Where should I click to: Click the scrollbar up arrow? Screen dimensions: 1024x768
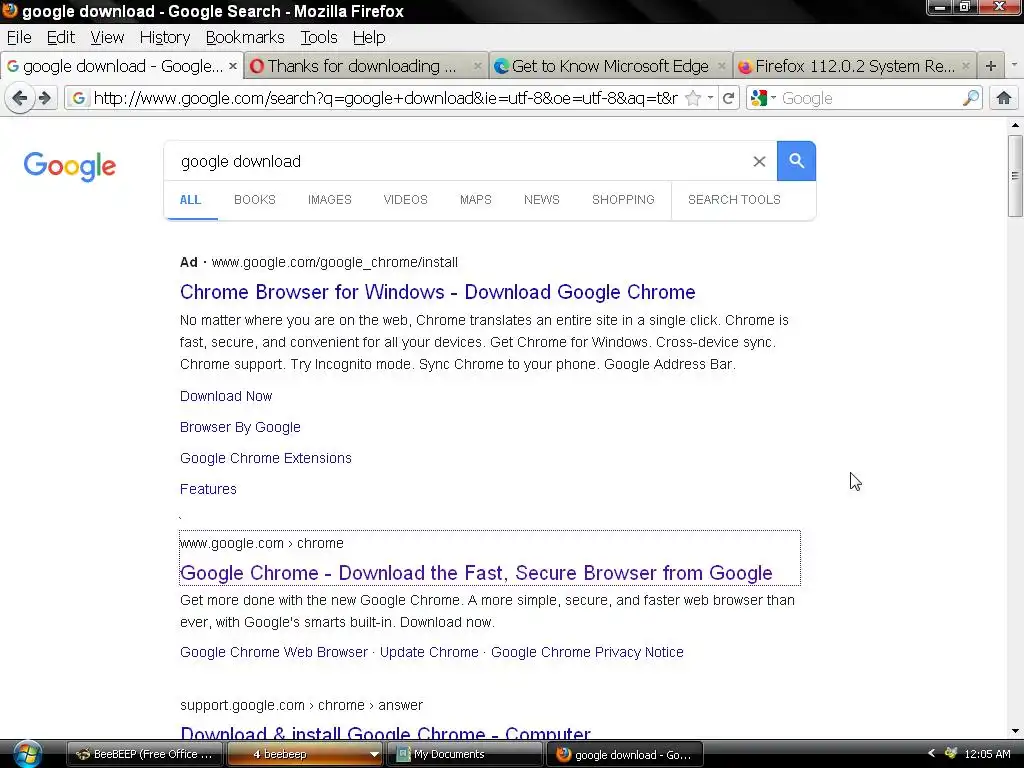pos(1014,125)
